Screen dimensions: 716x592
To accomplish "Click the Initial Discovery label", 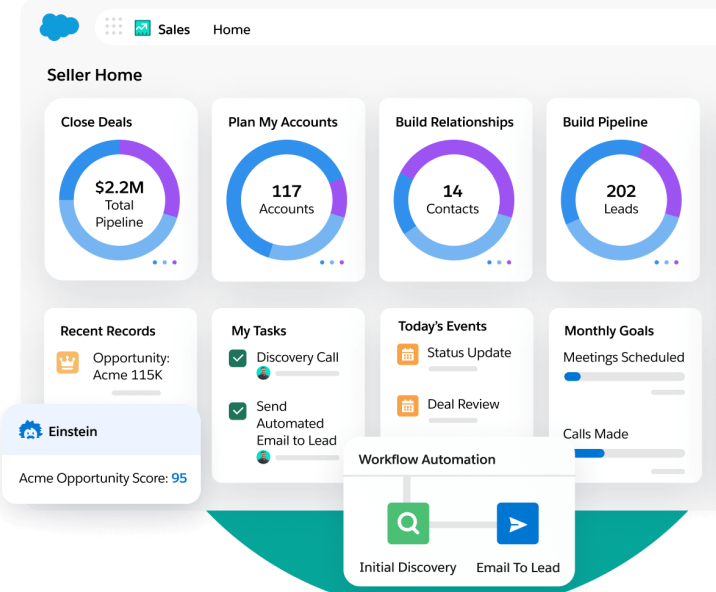I will tap(408, 567).
